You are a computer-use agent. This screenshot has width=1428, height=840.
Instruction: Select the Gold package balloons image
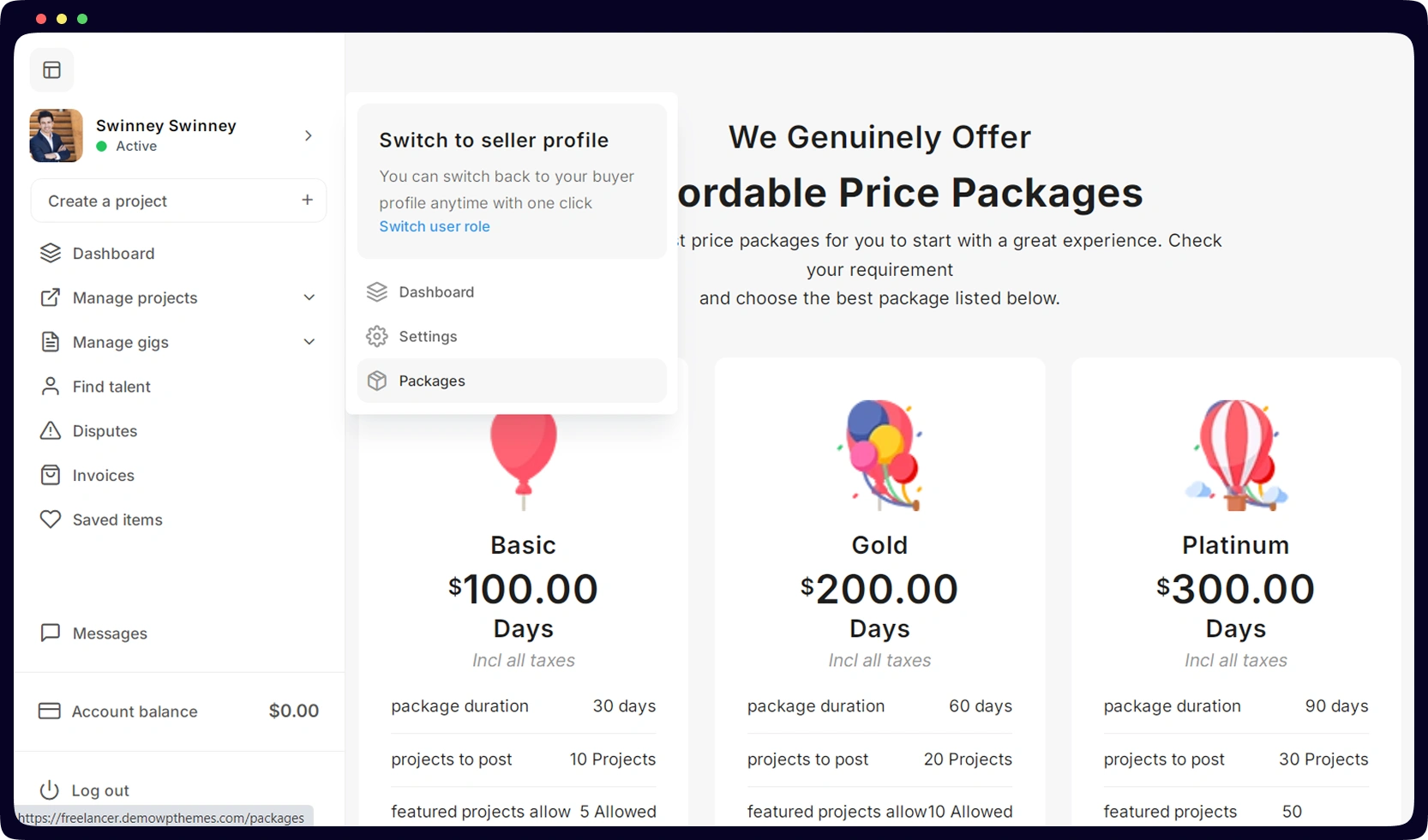click(880, 455)
